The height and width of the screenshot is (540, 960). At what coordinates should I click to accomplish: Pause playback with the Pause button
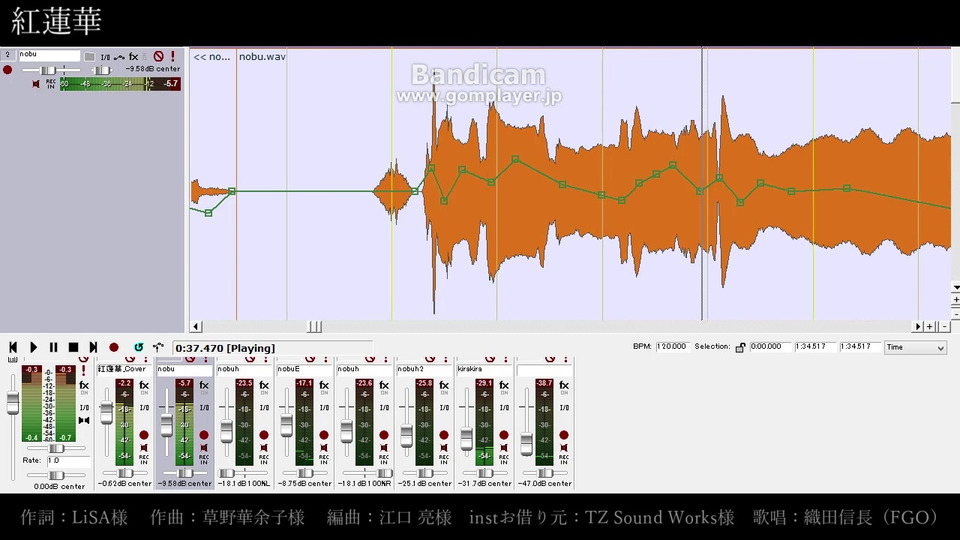pos(53,348)
